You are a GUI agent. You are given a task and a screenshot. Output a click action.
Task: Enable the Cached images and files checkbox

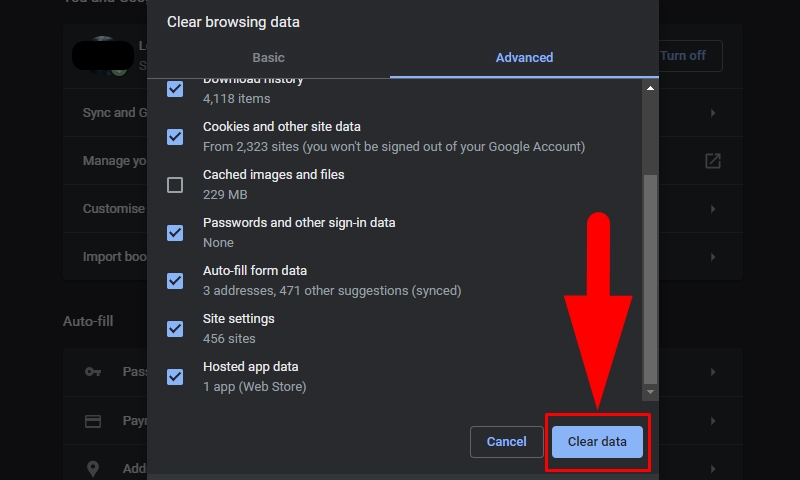point(175,185)
